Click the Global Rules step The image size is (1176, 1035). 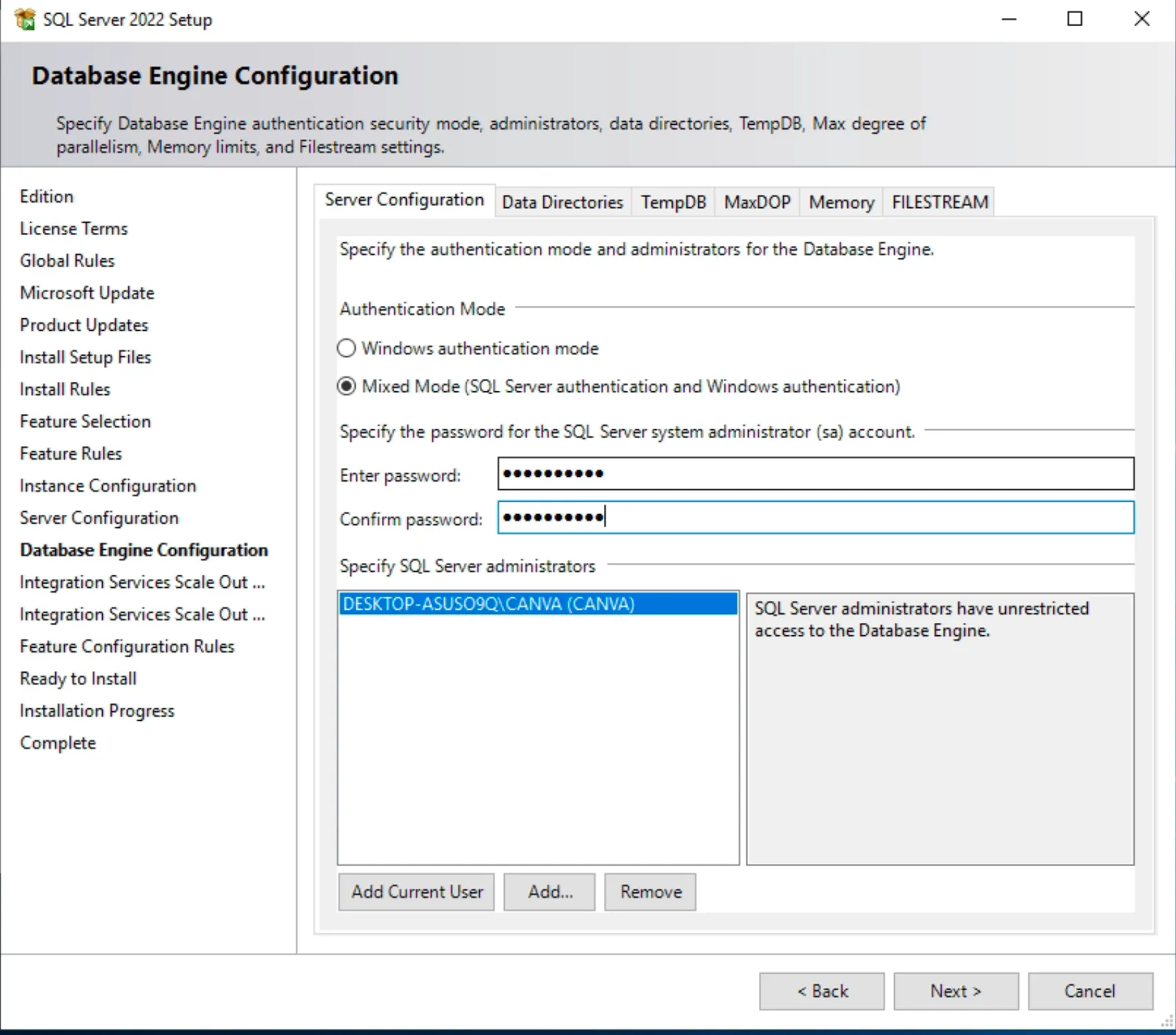click(68, 260)
